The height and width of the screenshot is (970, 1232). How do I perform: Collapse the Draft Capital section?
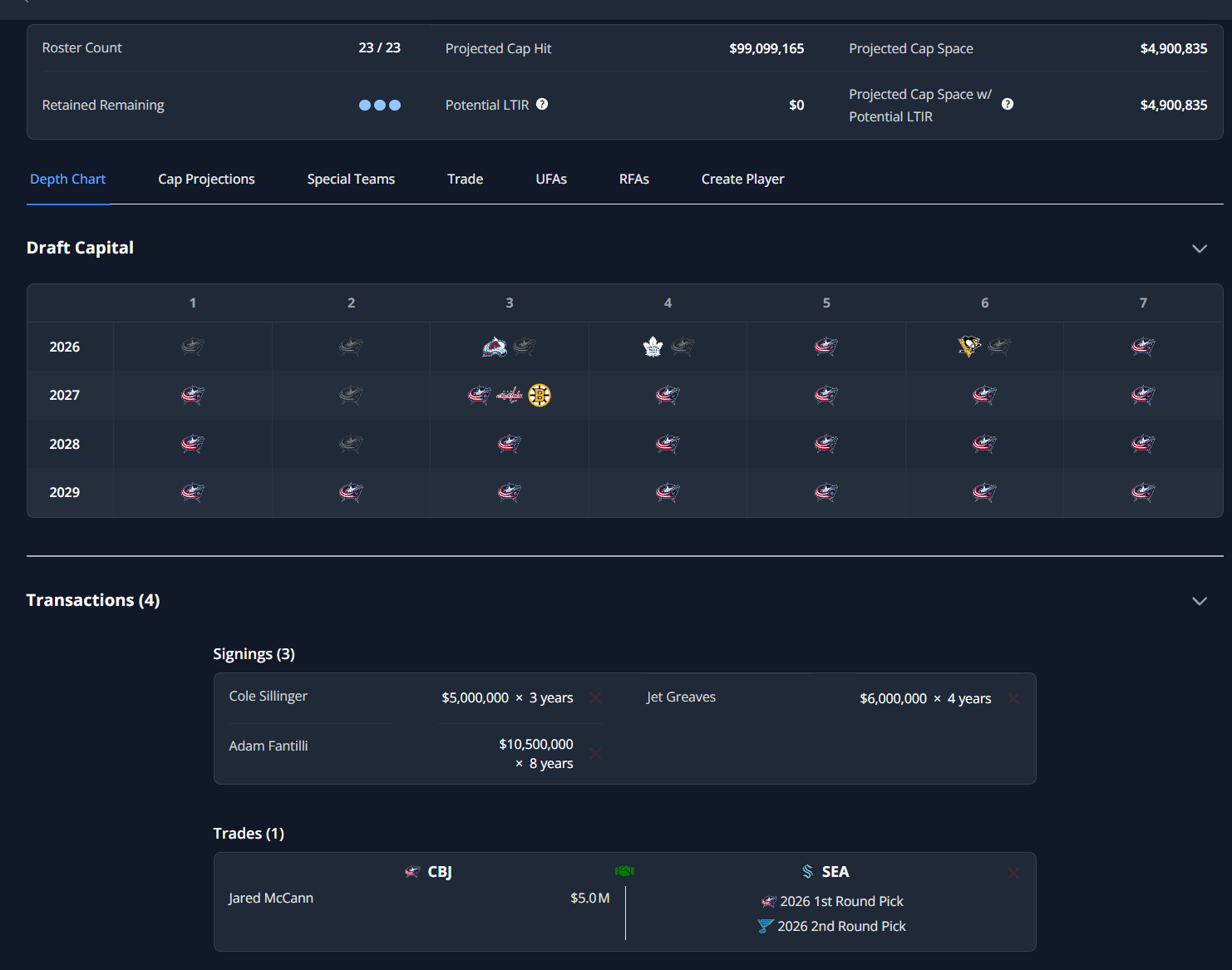click(x=1200, y=249)
